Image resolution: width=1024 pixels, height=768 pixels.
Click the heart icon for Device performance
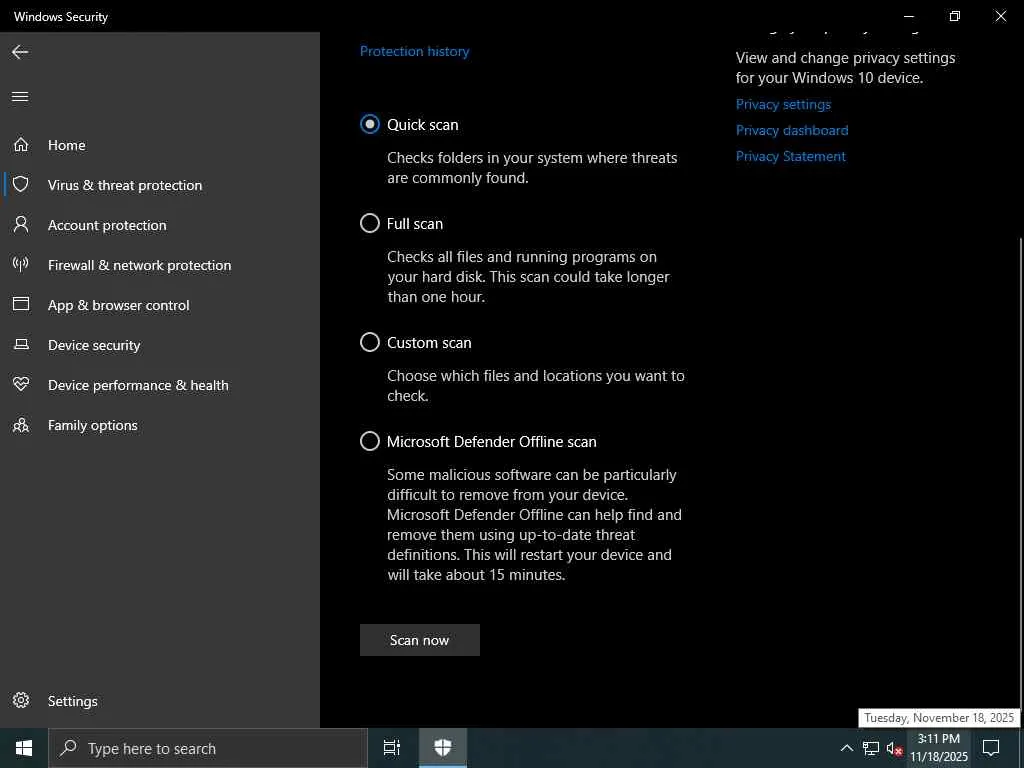[21, 384]
